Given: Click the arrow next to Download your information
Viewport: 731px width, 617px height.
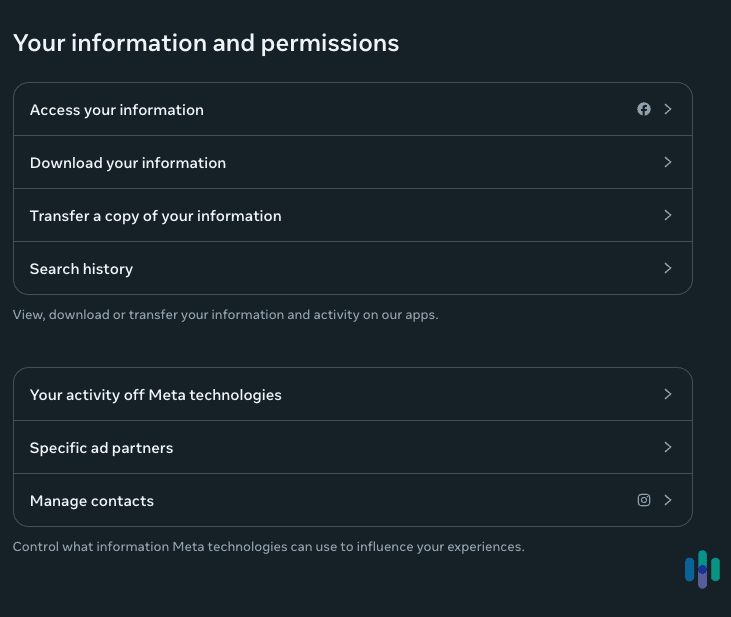Looking at the screenshot, I should click(x=668, y=162).
